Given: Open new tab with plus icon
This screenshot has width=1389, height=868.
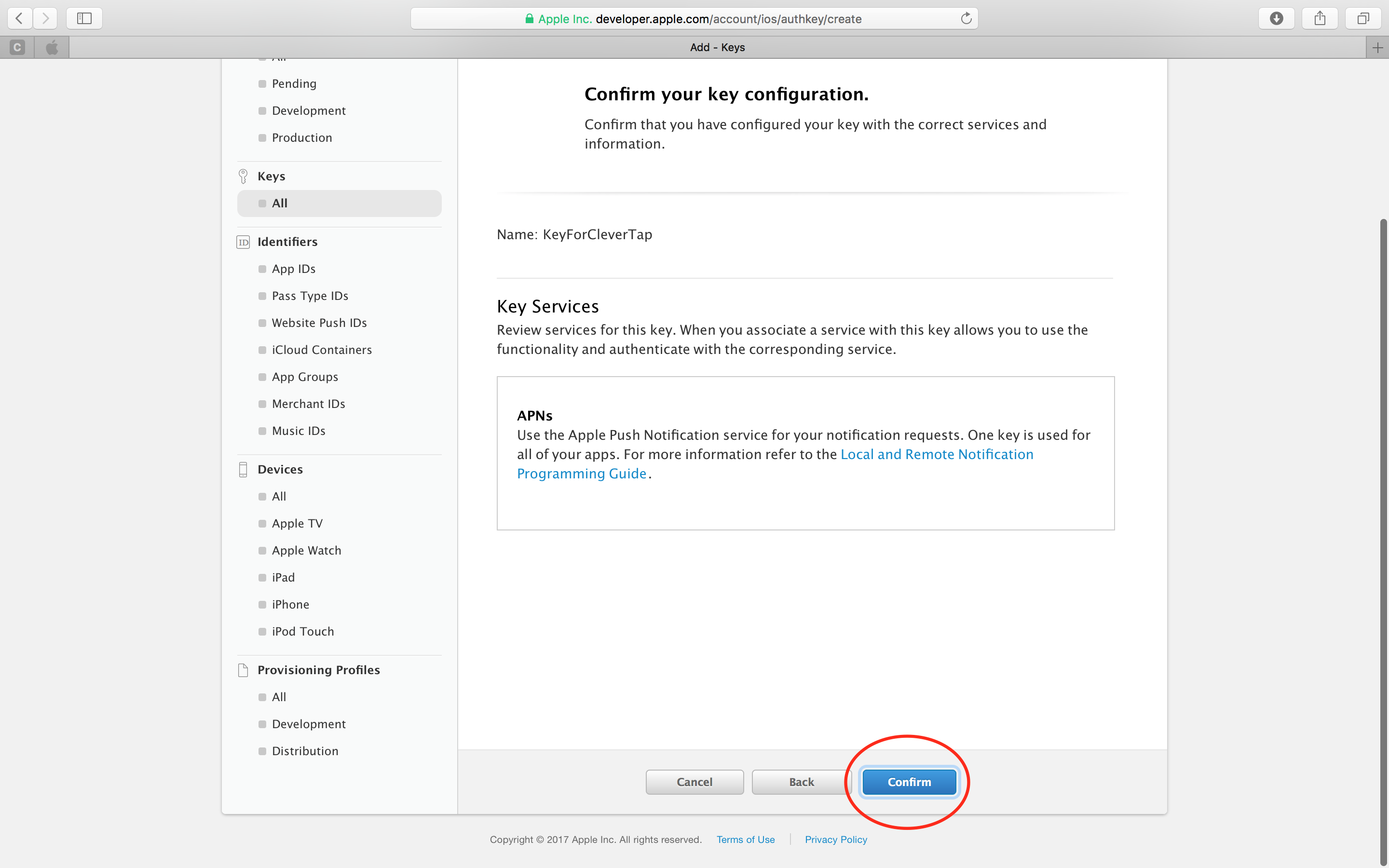Looking at the screenshot, I should [1377, 48].
